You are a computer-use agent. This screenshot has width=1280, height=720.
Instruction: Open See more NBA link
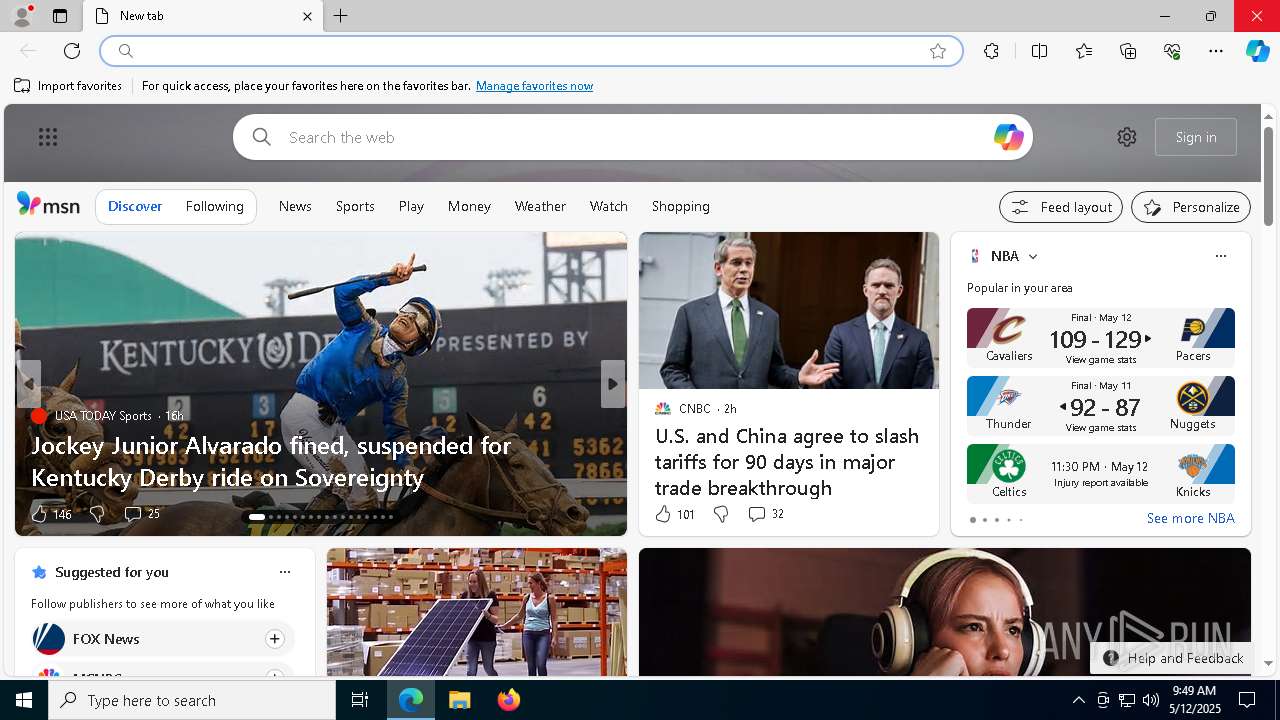coord(1190,518)
